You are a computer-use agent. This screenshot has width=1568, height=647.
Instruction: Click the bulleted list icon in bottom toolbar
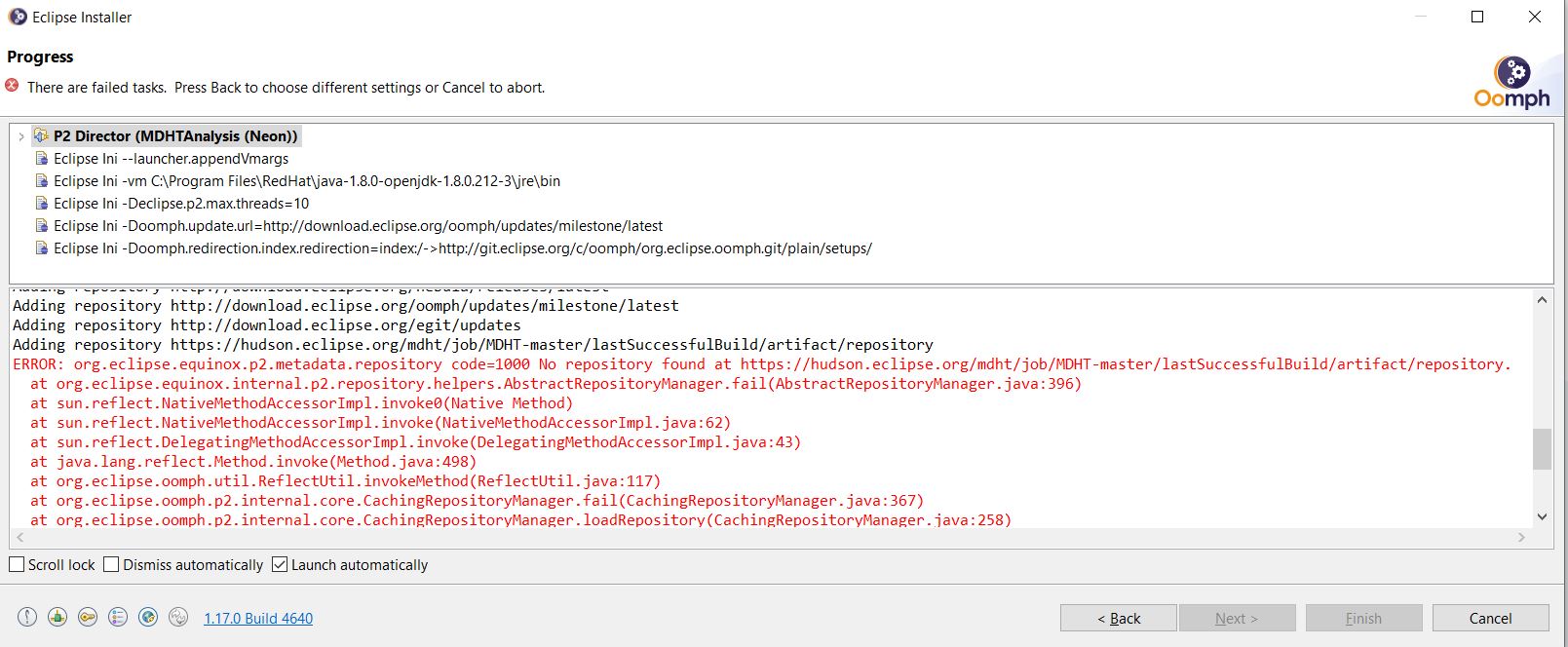coord(118,617)
